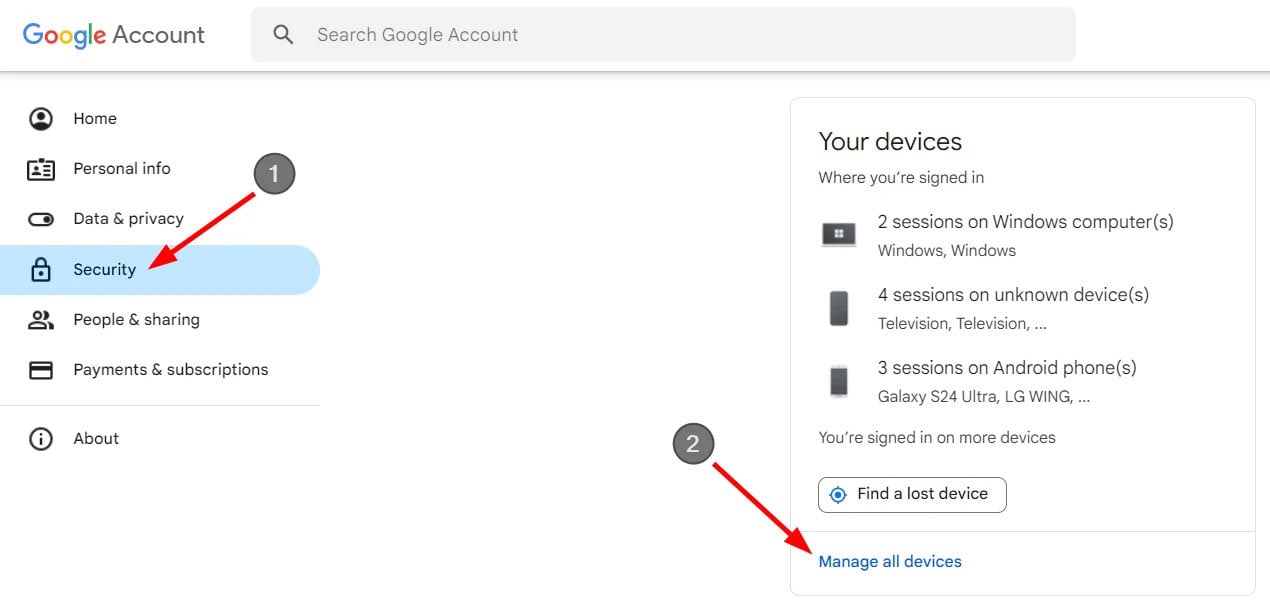The image size is (1270, 611).
Task: Click the People & sharing icon
Action: point(41,320)
